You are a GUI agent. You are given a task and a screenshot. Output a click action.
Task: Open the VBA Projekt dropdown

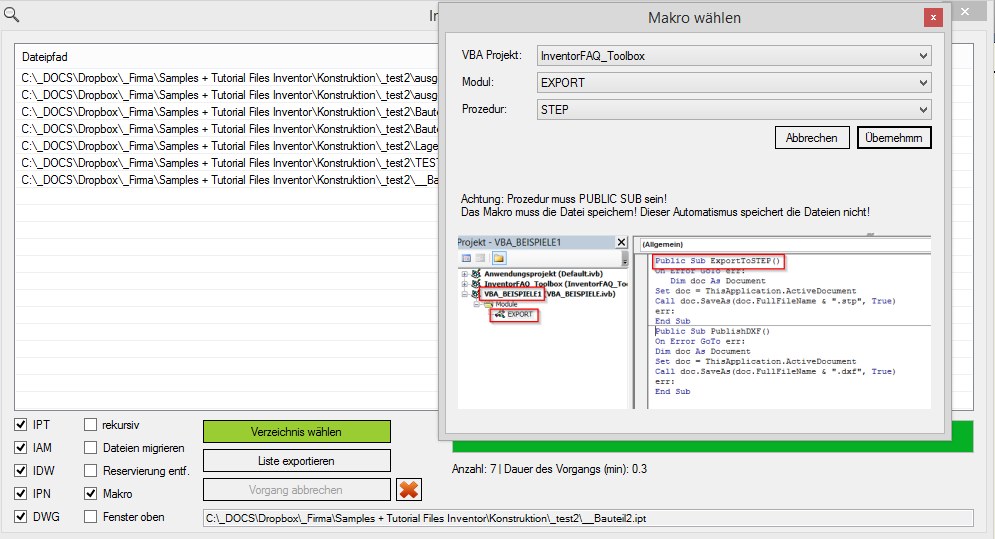pos(734,56)
